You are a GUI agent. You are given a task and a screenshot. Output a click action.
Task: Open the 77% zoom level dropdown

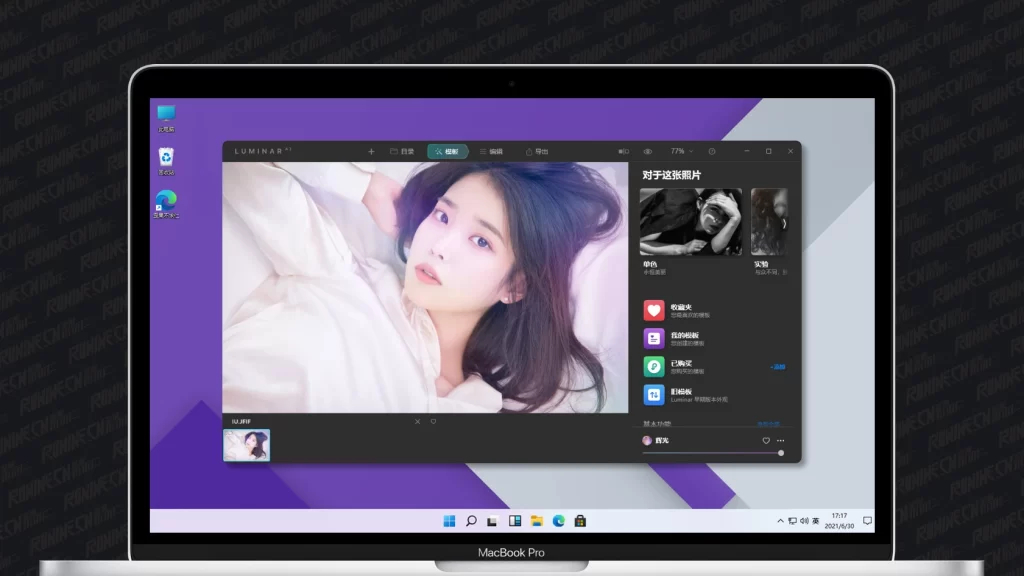pos(681,151)
